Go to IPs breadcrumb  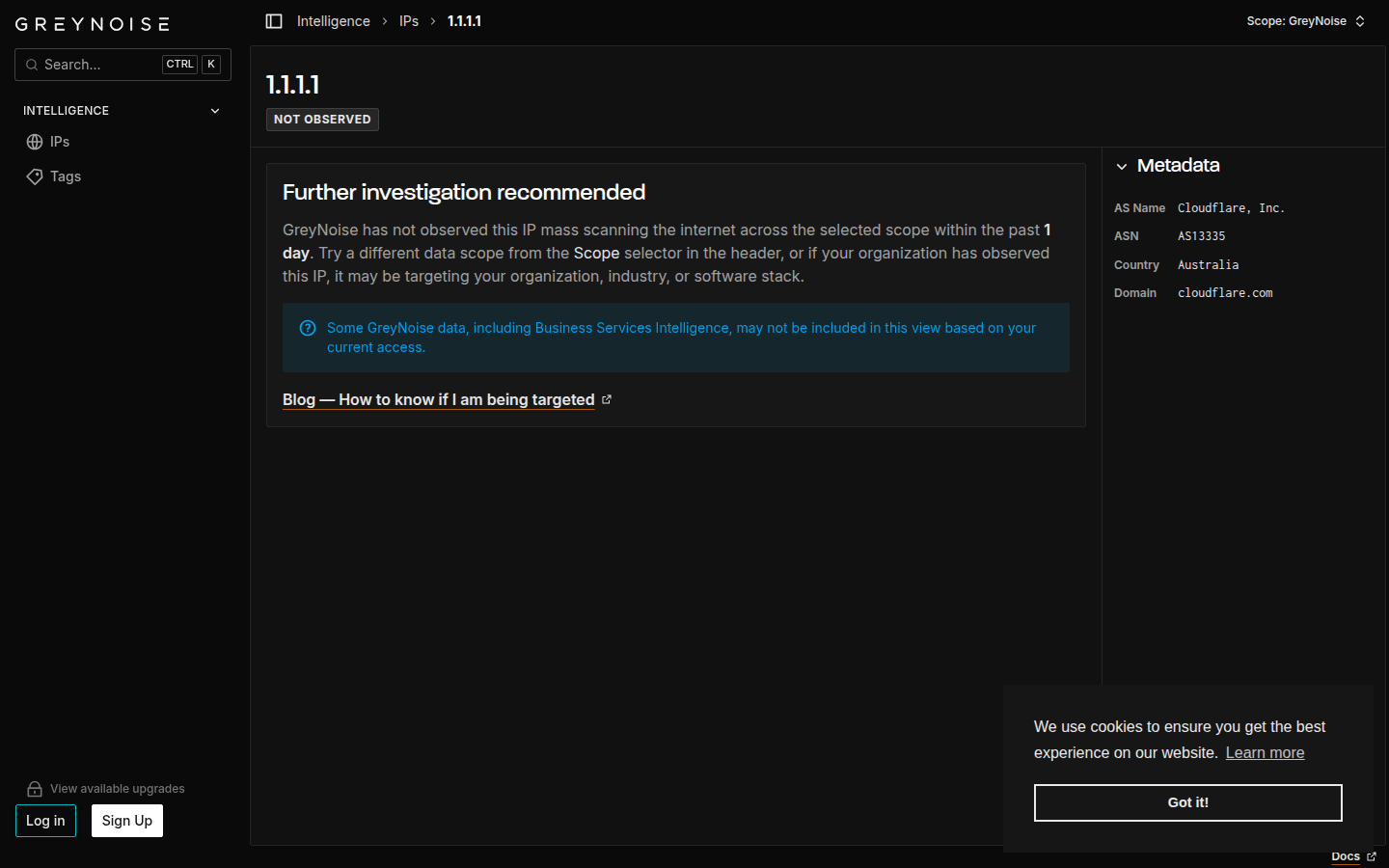coord(409,21)
